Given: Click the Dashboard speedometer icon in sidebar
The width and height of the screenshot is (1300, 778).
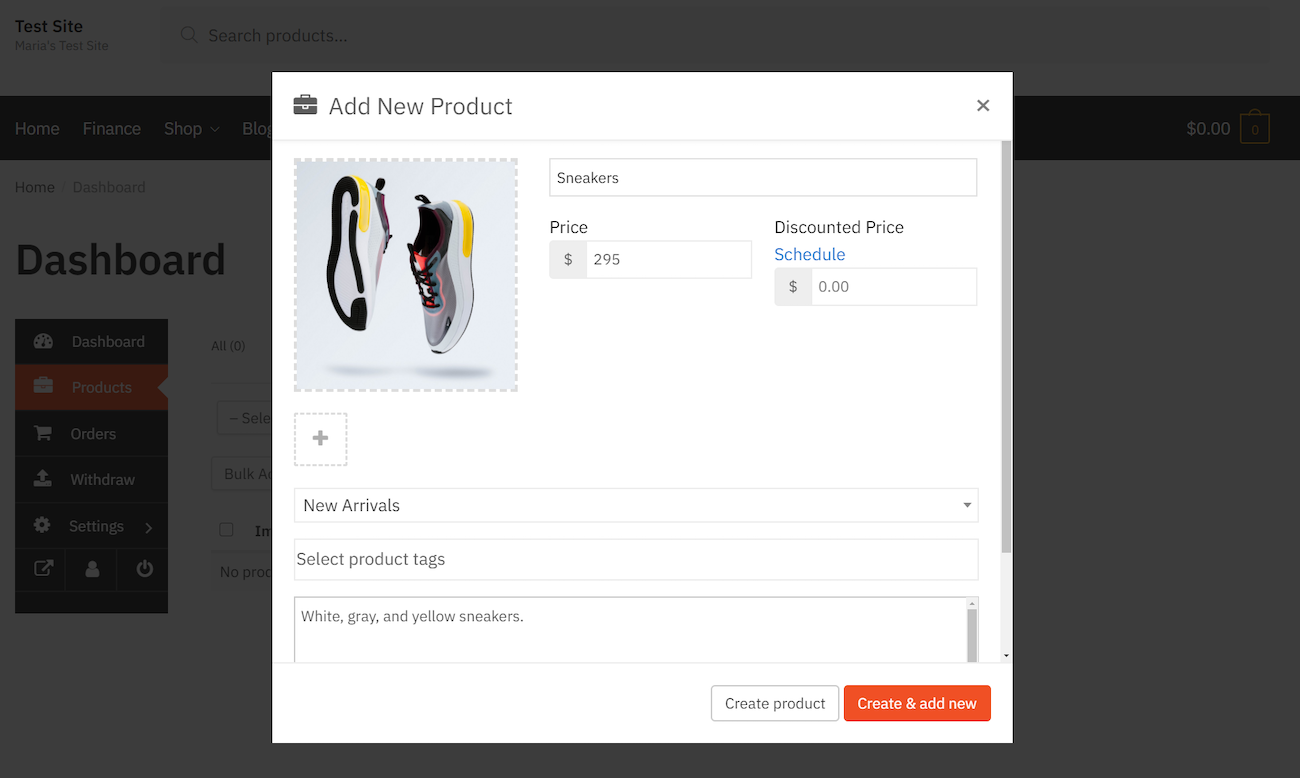Looking at the screenshot, I should tap(43, 341).
